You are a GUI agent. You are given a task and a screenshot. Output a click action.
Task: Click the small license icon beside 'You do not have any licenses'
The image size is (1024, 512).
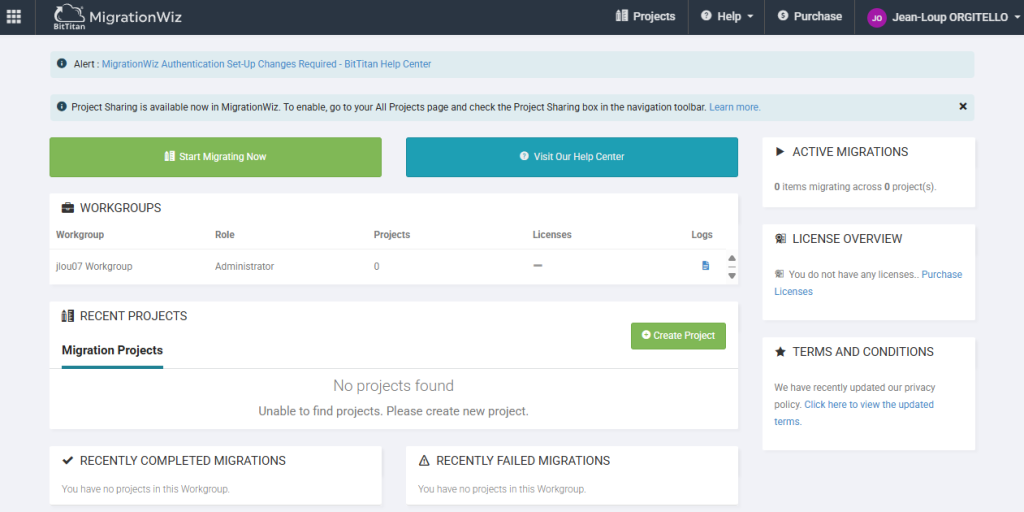pos(780,274)
